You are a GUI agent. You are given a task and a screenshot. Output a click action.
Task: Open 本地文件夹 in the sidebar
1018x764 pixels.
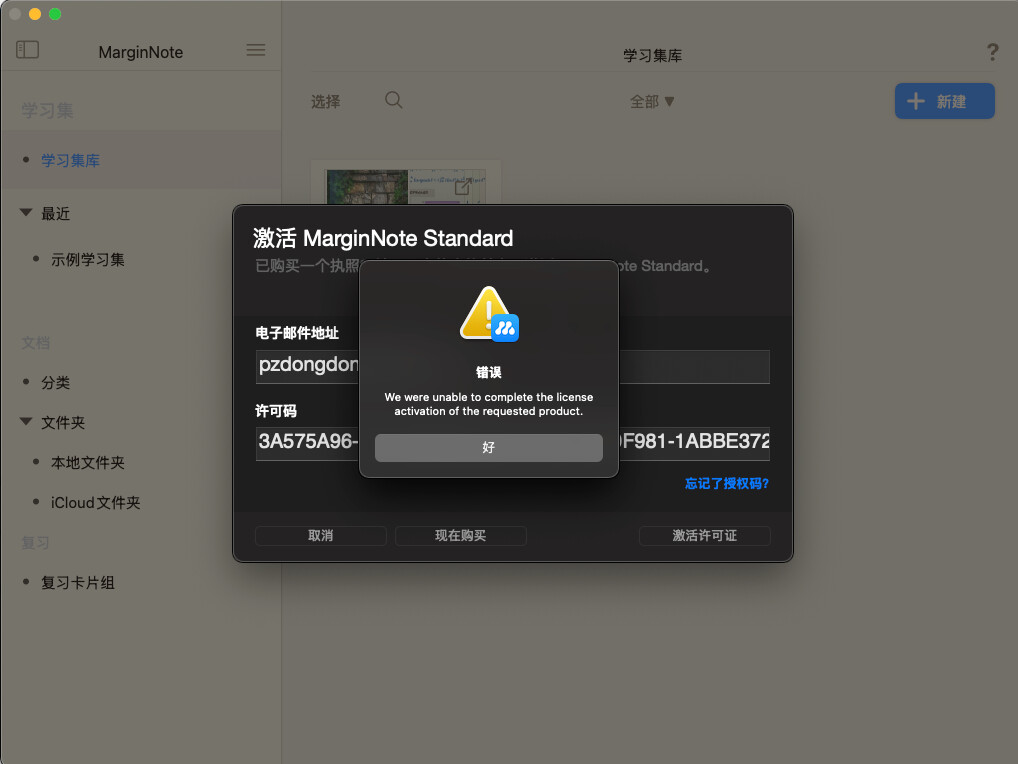tap(88, 463)
